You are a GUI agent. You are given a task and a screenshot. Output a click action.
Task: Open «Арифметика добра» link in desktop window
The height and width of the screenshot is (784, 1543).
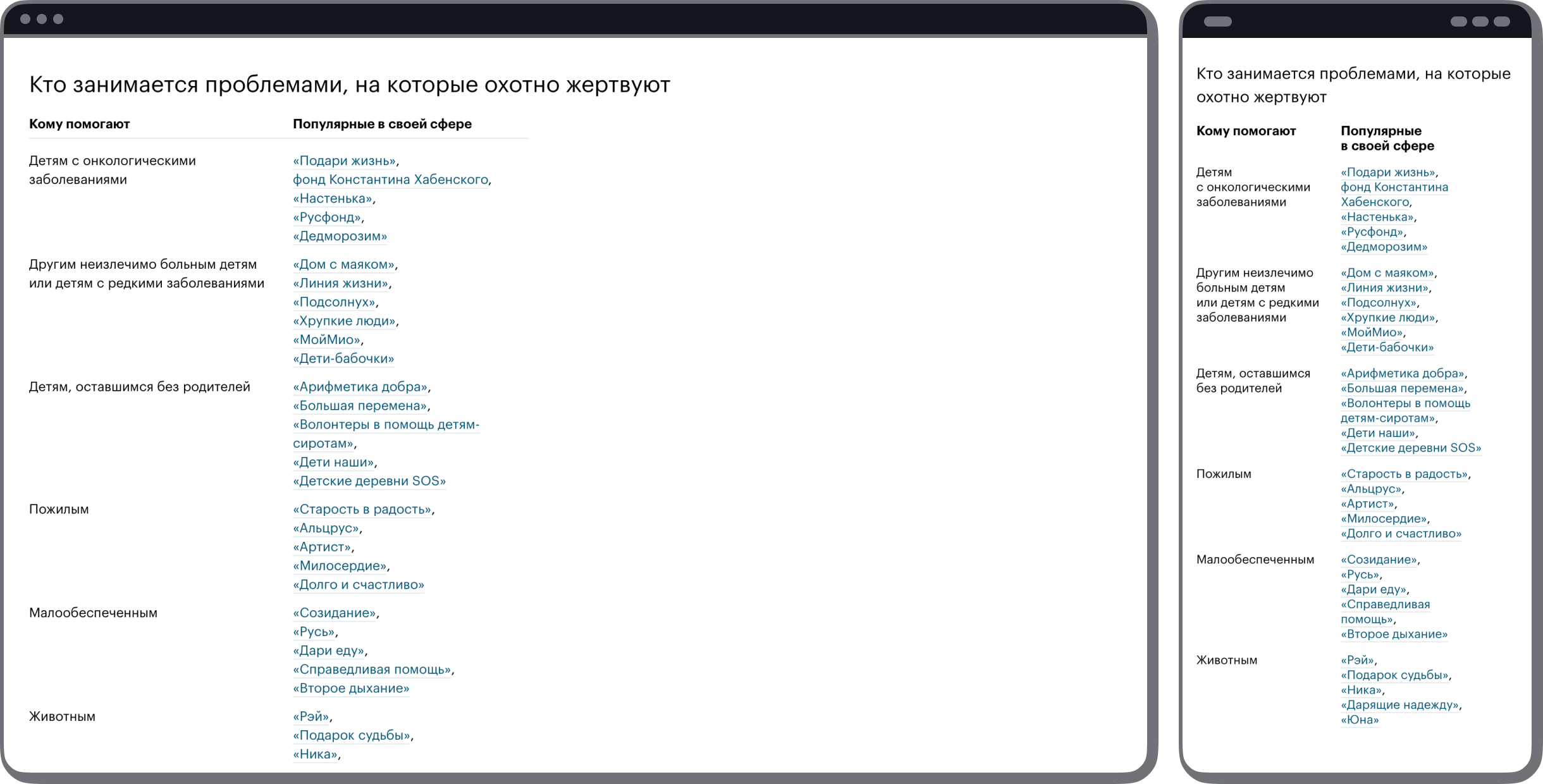coord(360,388)
